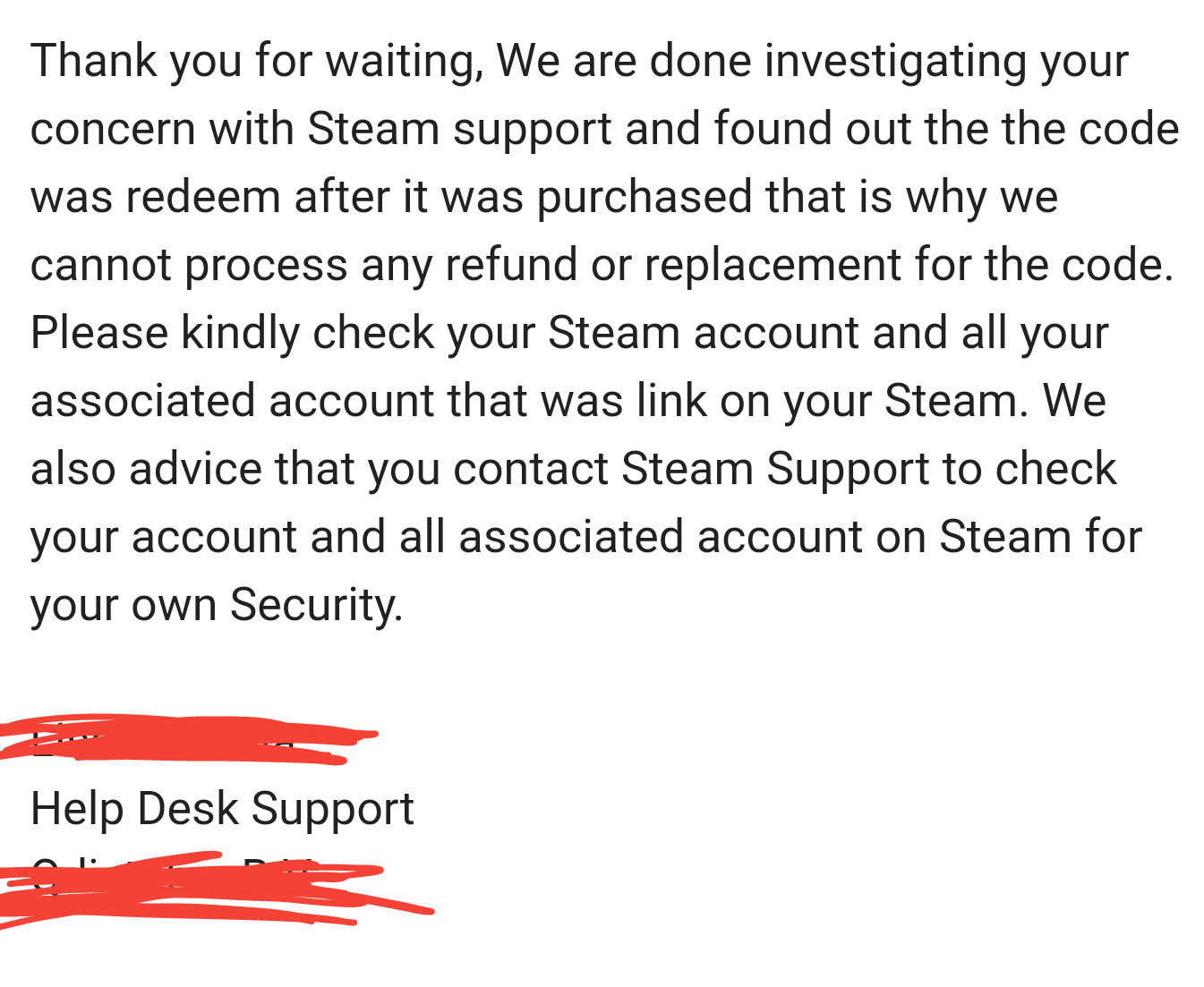Click the words "Steam for"
The width and height of the screenshot is (1204, 987).
[1041, 537]
